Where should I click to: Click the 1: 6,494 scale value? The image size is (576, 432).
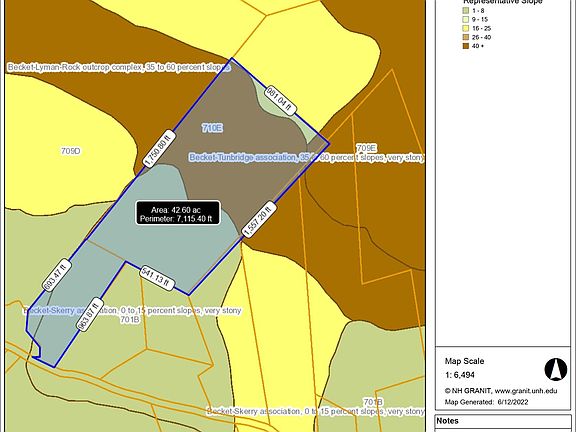point(460,375)
